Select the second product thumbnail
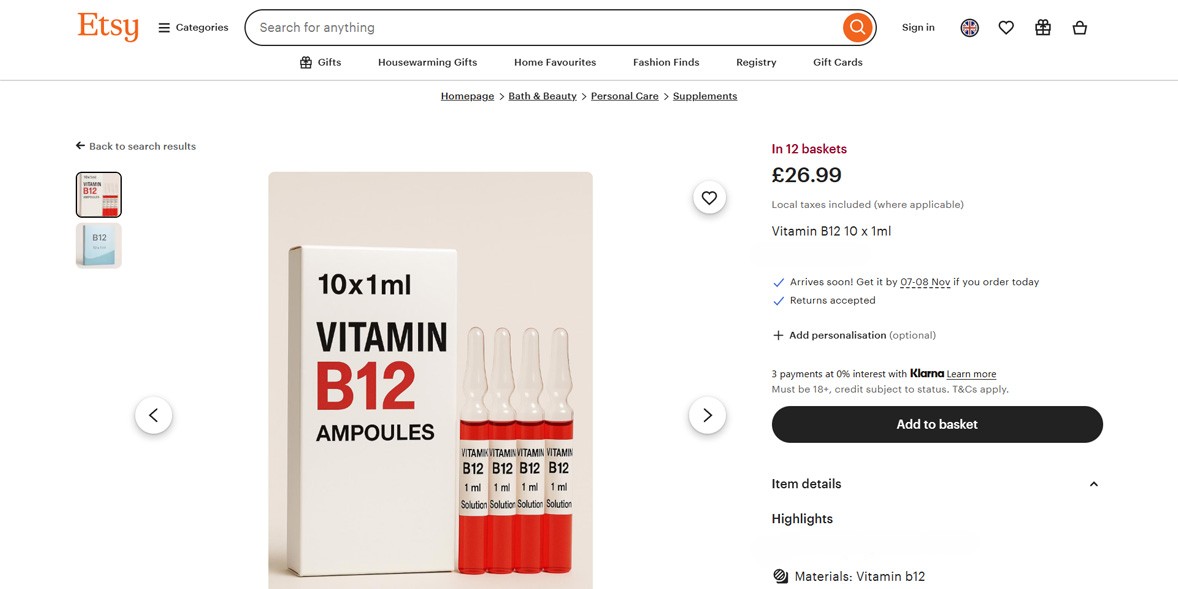 coord(98,244)
